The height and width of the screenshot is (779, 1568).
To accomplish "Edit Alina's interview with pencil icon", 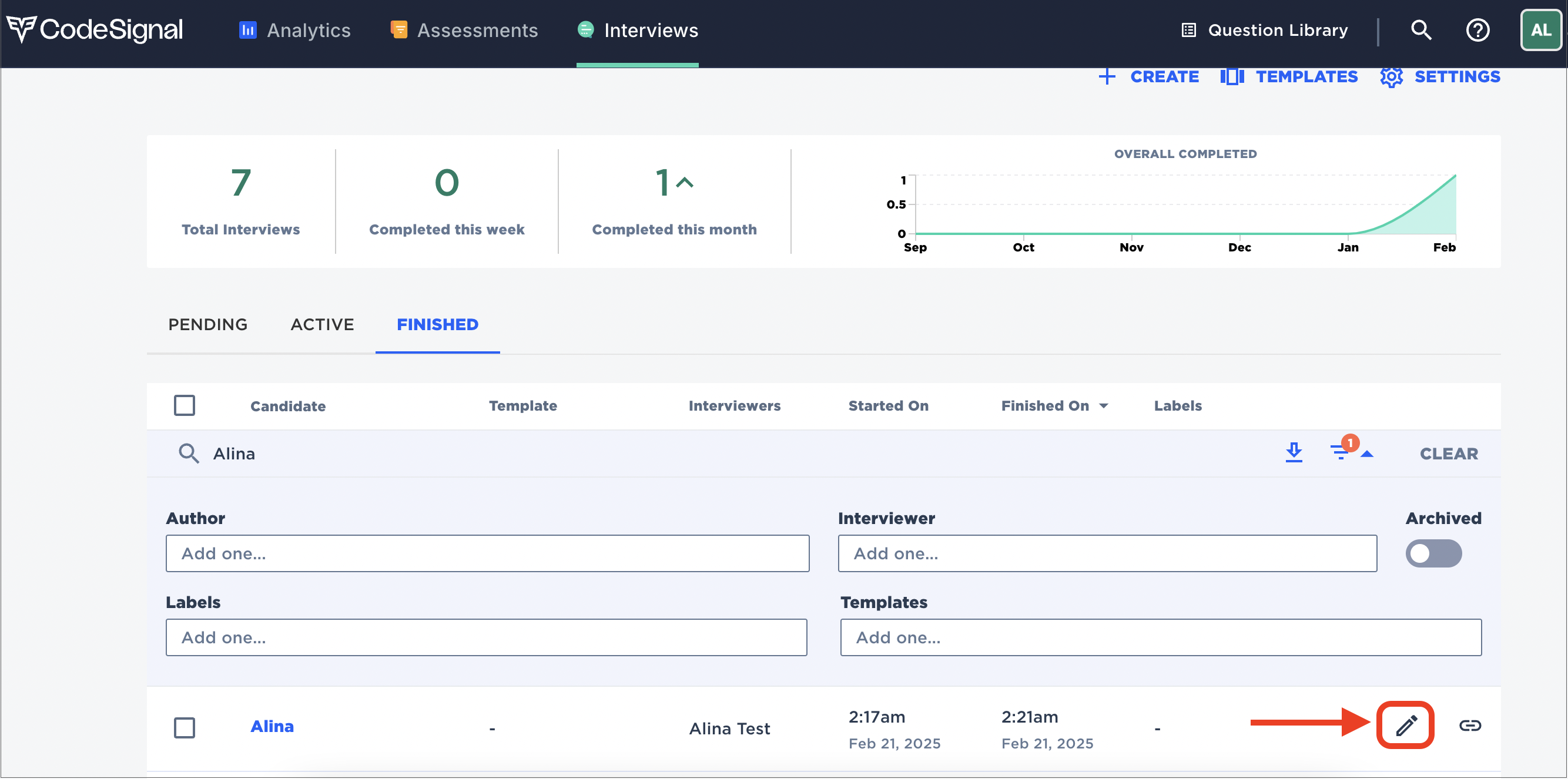I will [x=1405, y=726].
